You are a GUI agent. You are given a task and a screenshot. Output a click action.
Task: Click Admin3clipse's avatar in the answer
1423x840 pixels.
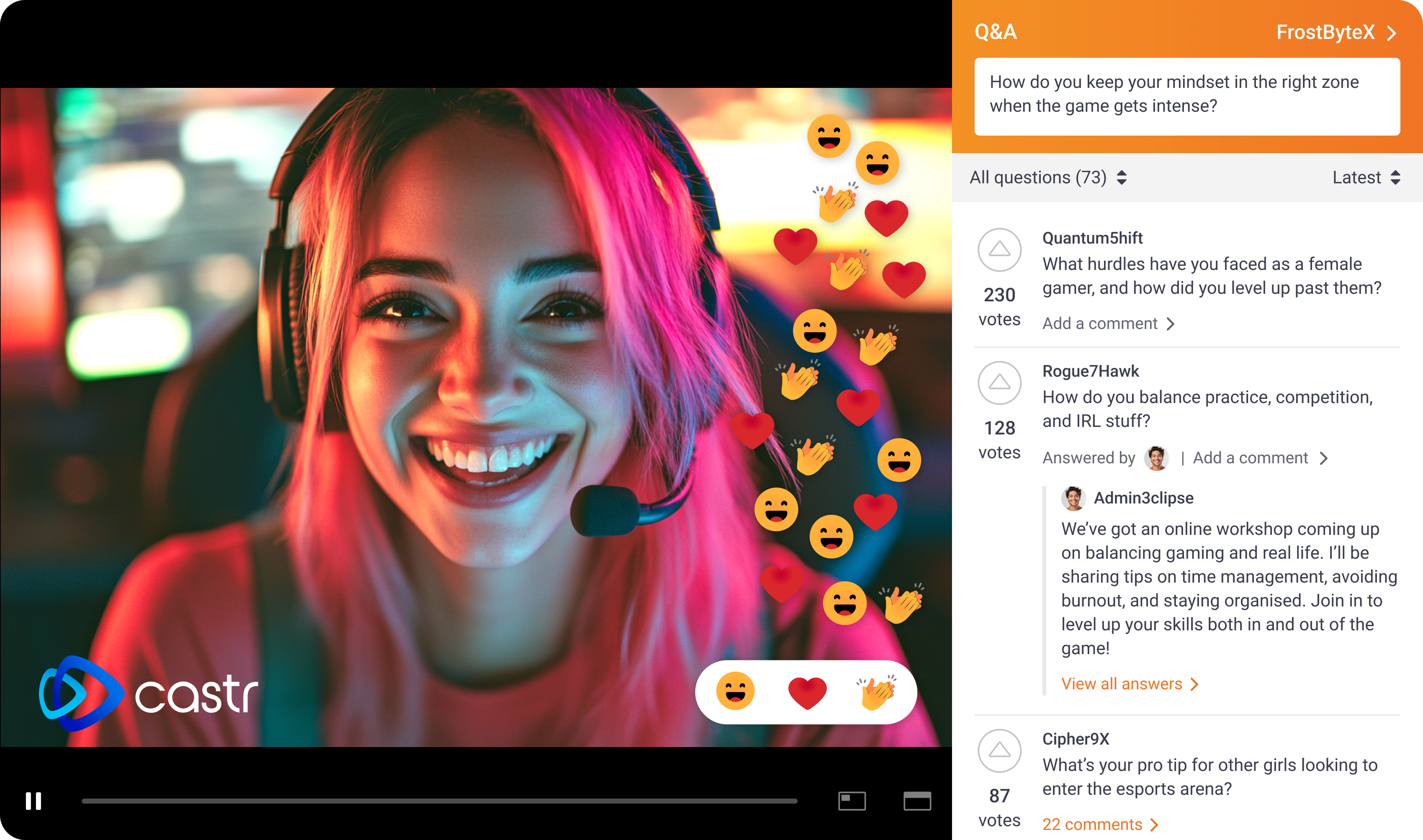[x=1074, y=498]
